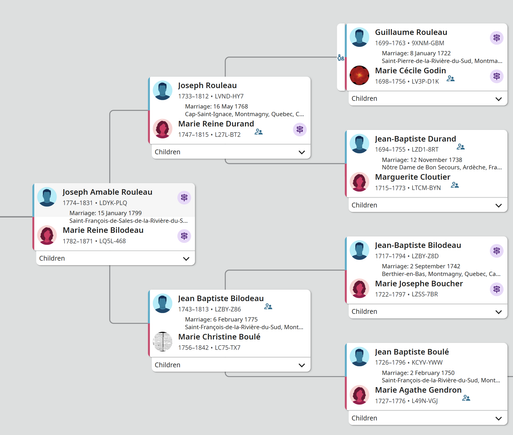513x435 pixels.
Task: Click purple hint icon beside Marie Cécile Godin
Action: pyautogui.click(x=496, y=76)
